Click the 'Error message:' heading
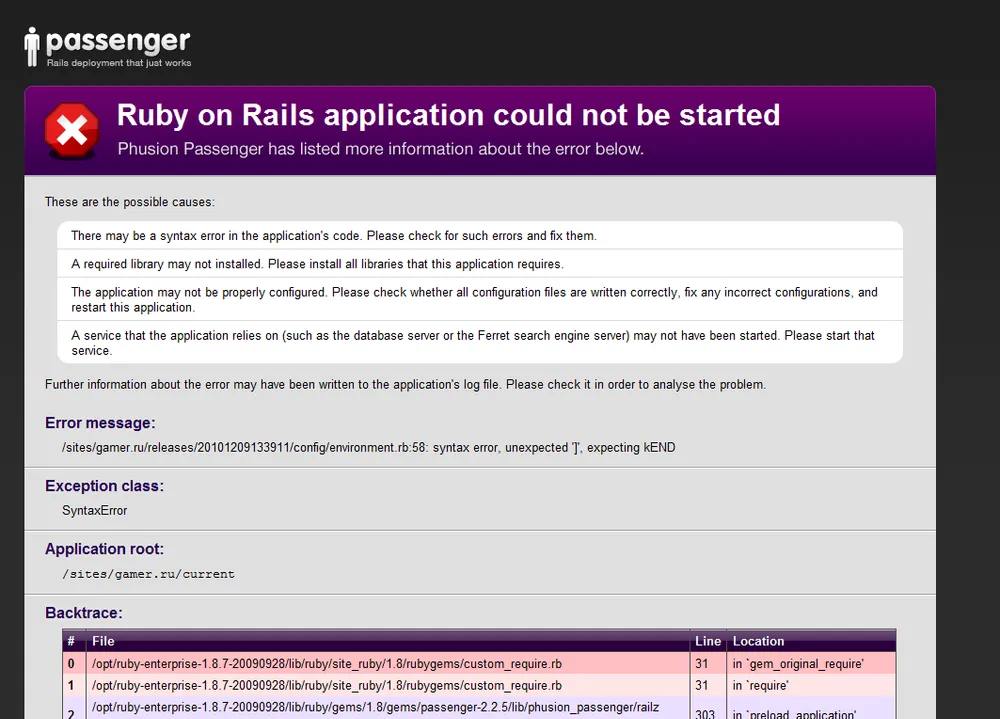 100,423
